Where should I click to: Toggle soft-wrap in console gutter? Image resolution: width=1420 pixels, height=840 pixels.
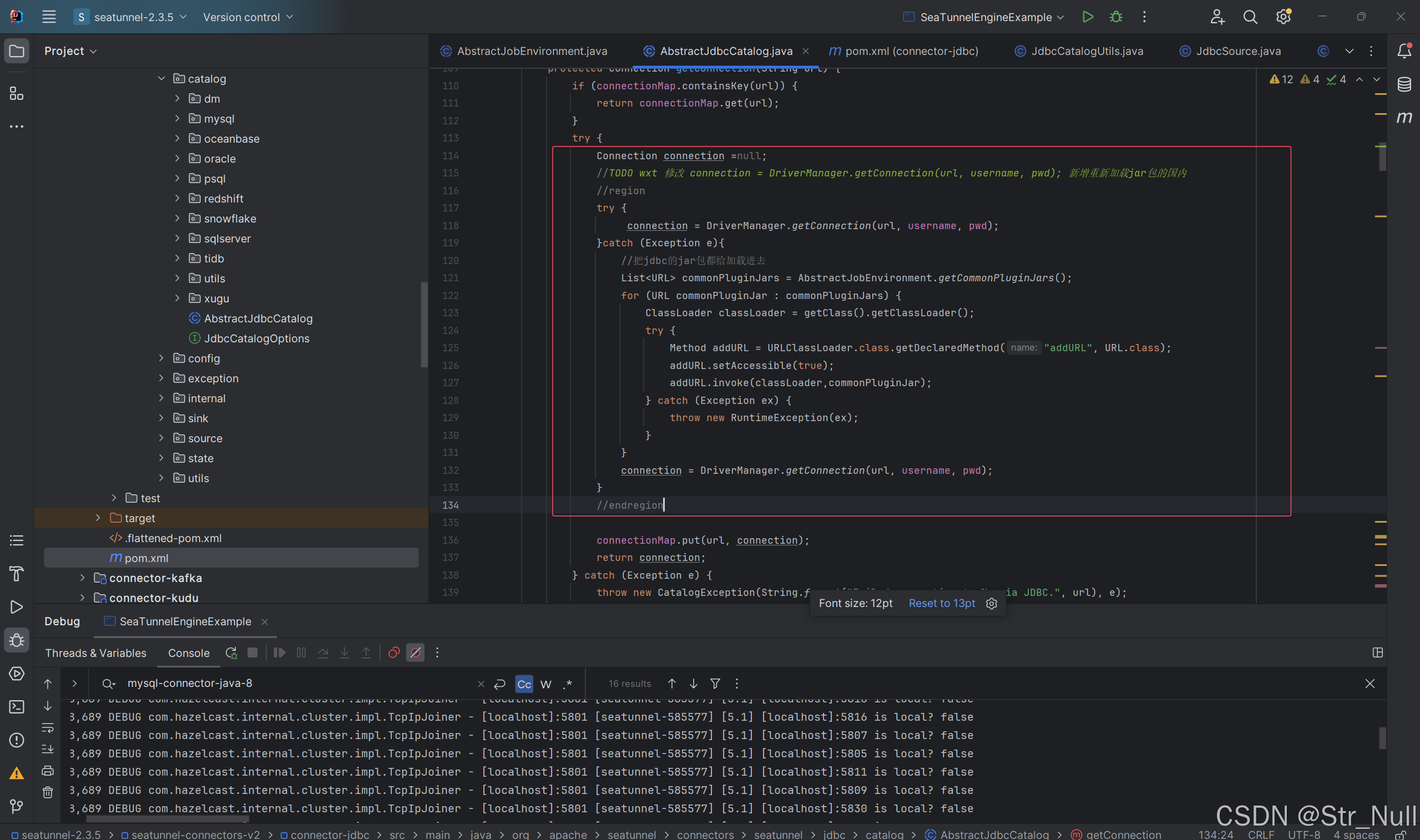[48, 727]
